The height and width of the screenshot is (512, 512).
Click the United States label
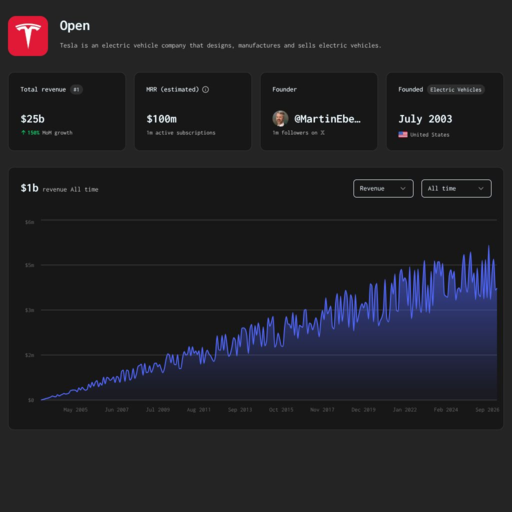click(430, 135)
